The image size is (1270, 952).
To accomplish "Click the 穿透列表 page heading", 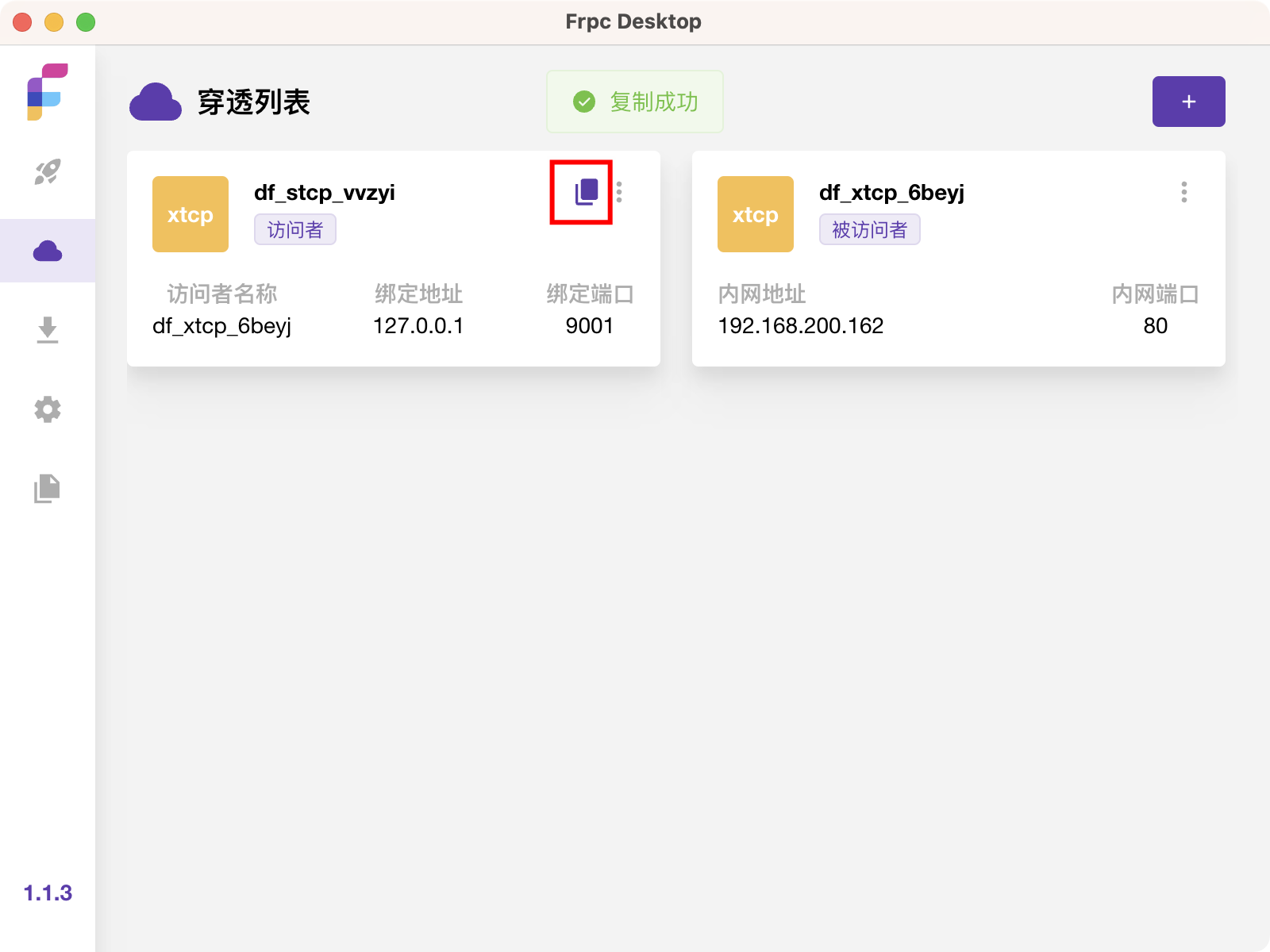I will point(254,102).
